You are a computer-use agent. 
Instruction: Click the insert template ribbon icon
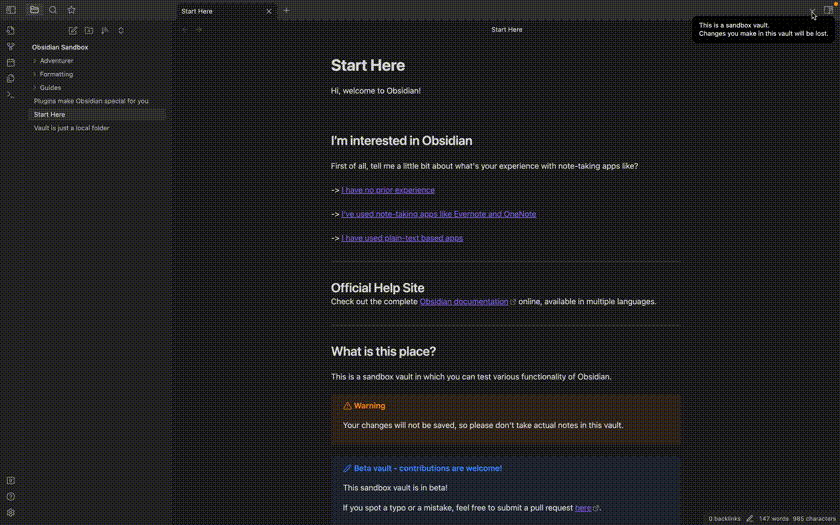point(11,79)
